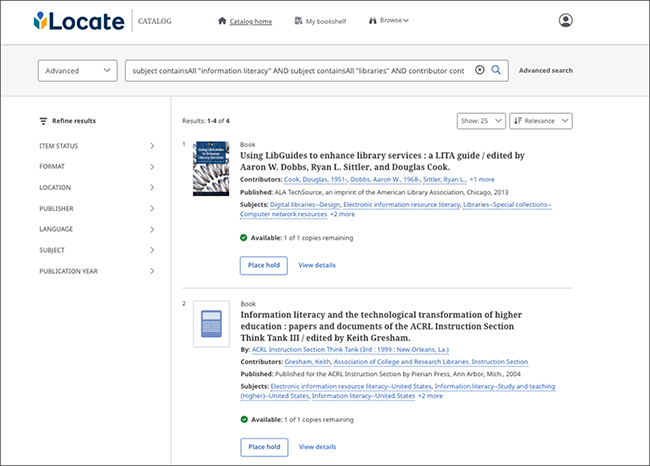Click the sort icon in Relevance box
This screenshot has height=466, width=650.
pyautogui.click(x=518, y=121)
